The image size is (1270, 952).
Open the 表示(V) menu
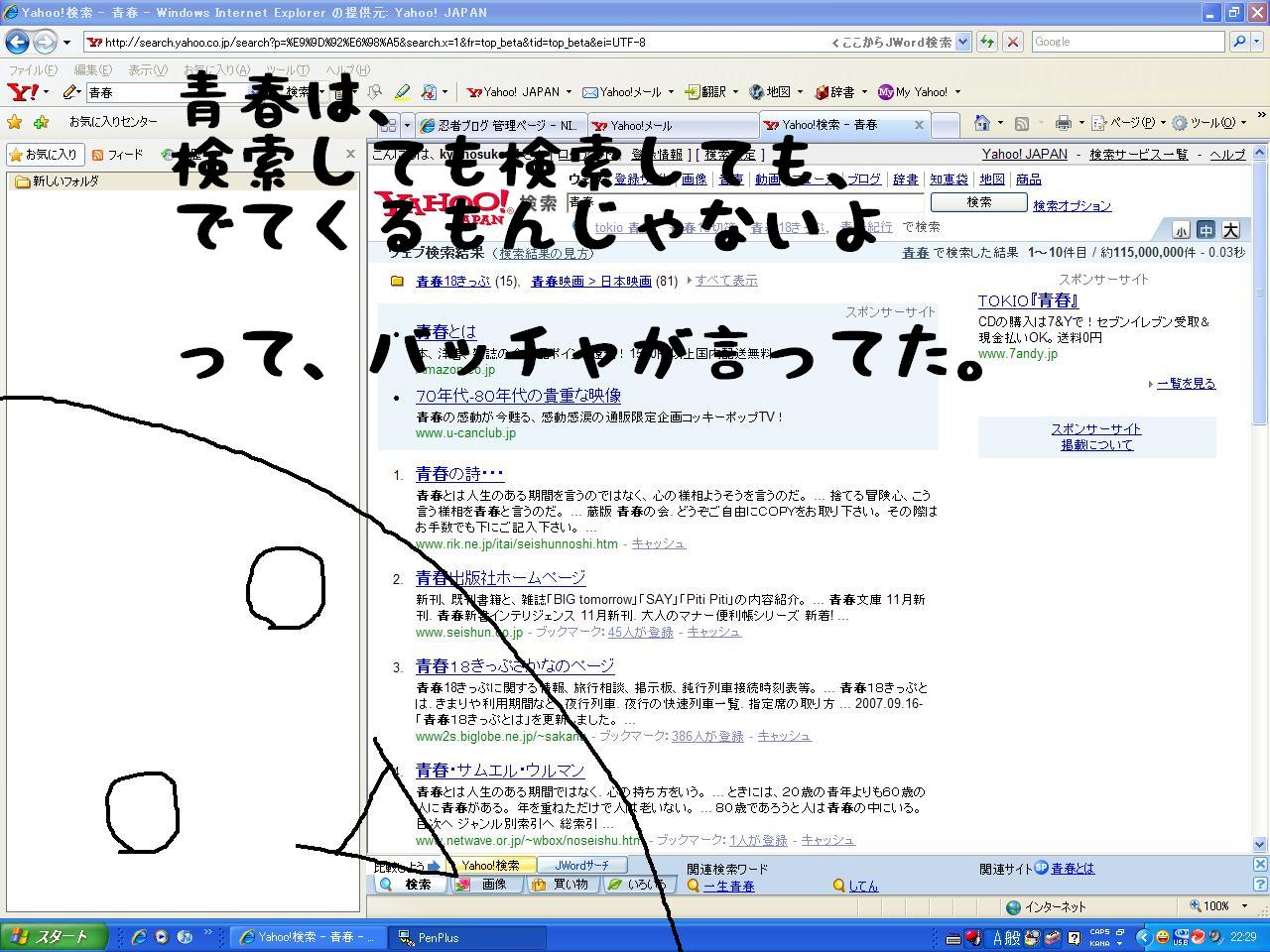[x=148, y=70]
